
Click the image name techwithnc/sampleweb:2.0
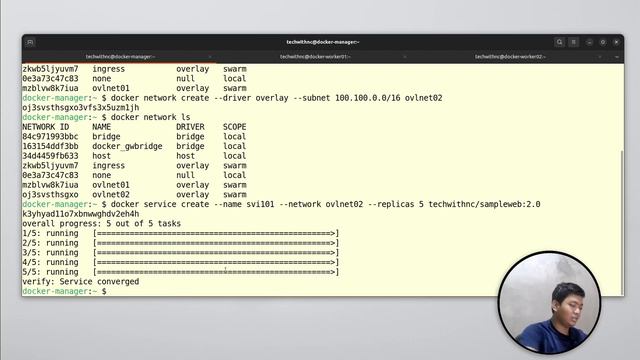[484, 204]
